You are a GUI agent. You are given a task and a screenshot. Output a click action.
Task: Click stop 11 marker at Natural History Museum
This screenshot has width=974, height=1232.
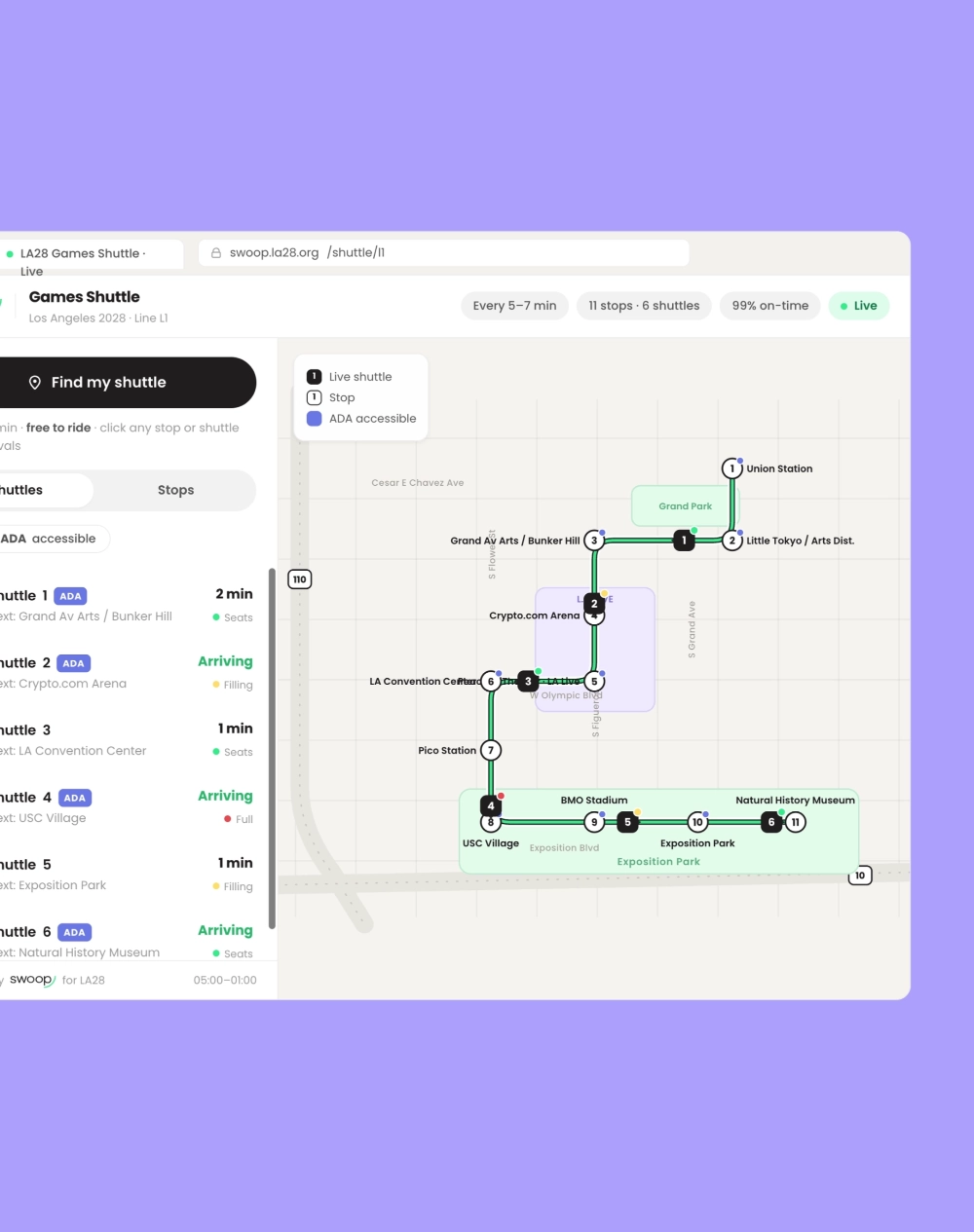pos(796,822)
